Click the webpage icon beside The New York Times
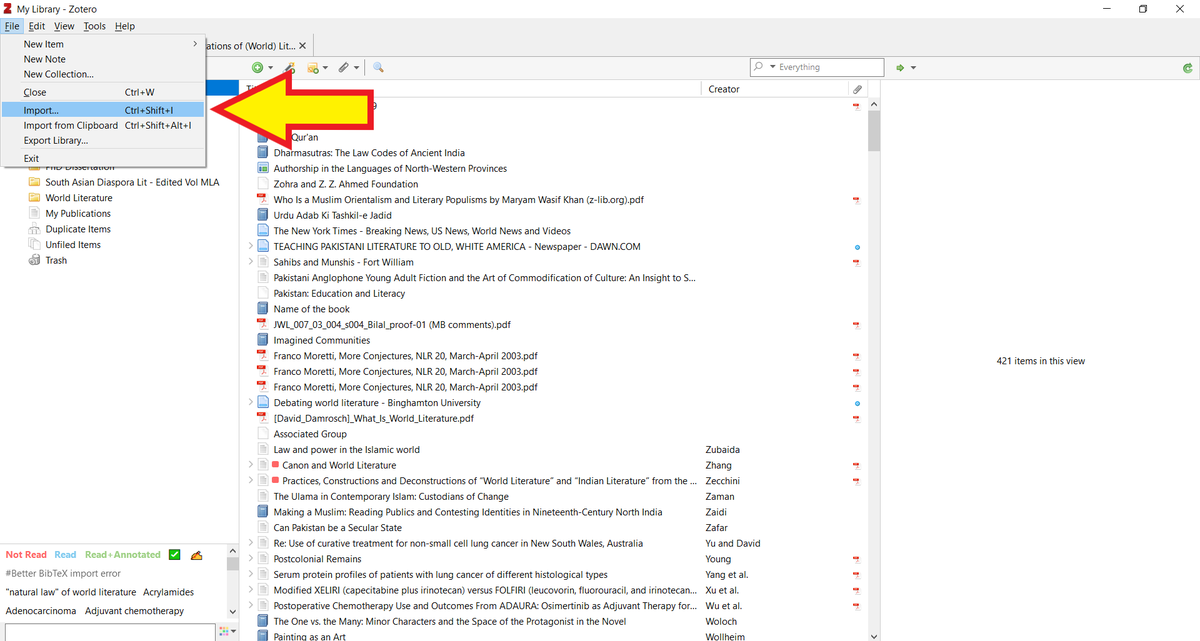This screenshot has height=641, width=1200. coord(264,230)
